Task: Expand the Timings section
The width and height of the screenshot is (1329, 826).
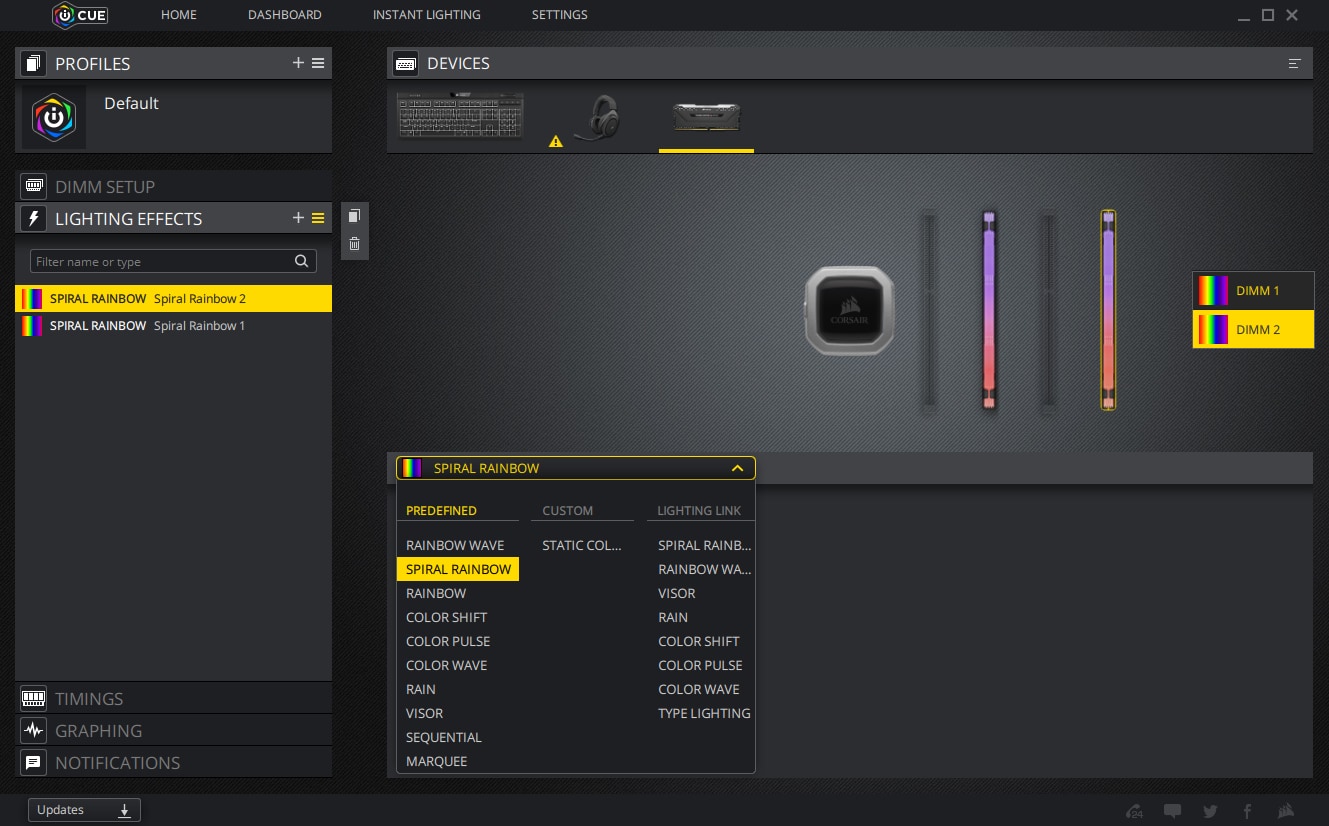Action: click(89, 699)
